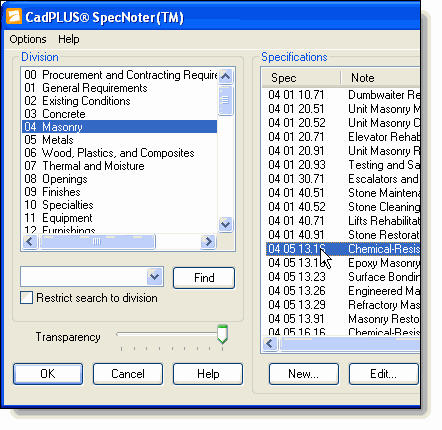This screenshot has height=430, width=442.
Task: Click the New... button
Action: [304, 374]
